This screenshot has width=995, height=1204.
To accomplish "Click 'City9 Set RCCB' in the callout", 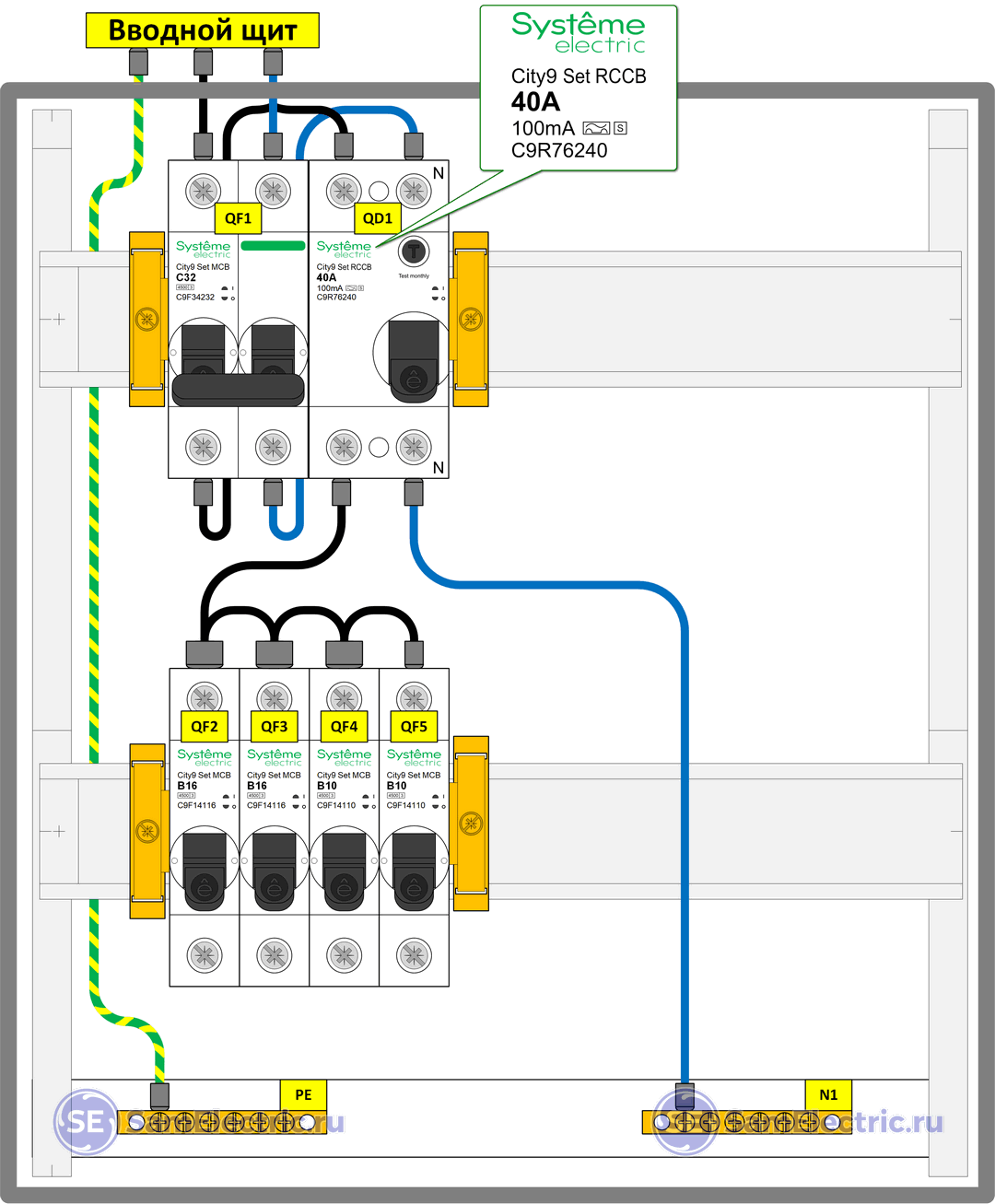I will pyautogui.click(x=579, y=76).
